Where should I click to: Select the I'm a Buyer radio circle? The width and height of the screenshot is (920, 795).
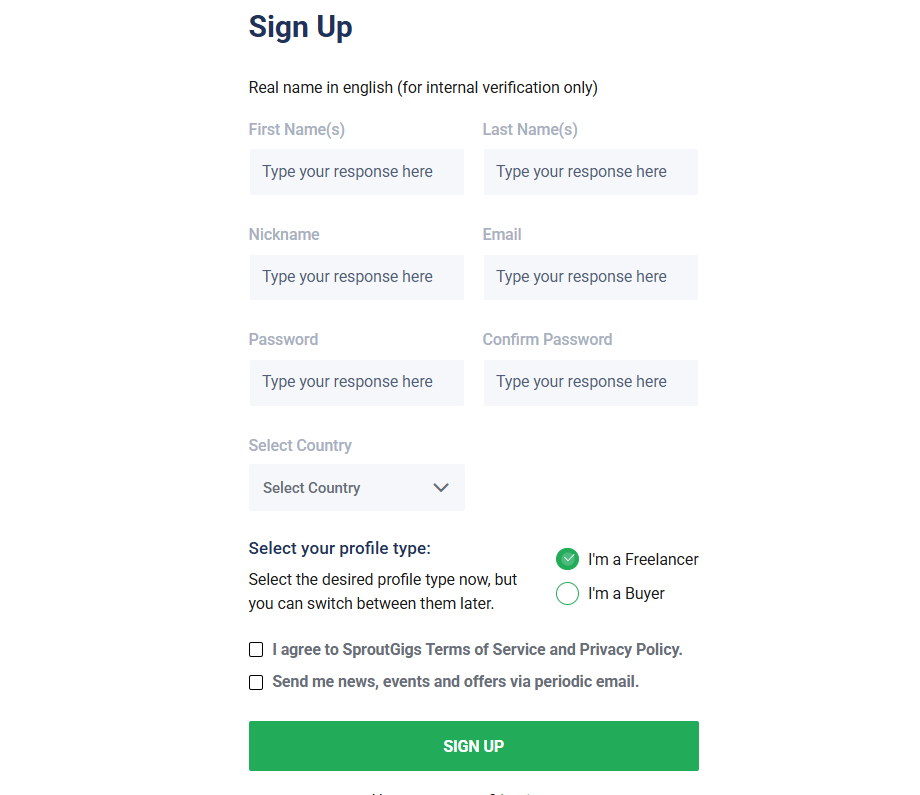[567, 593]
